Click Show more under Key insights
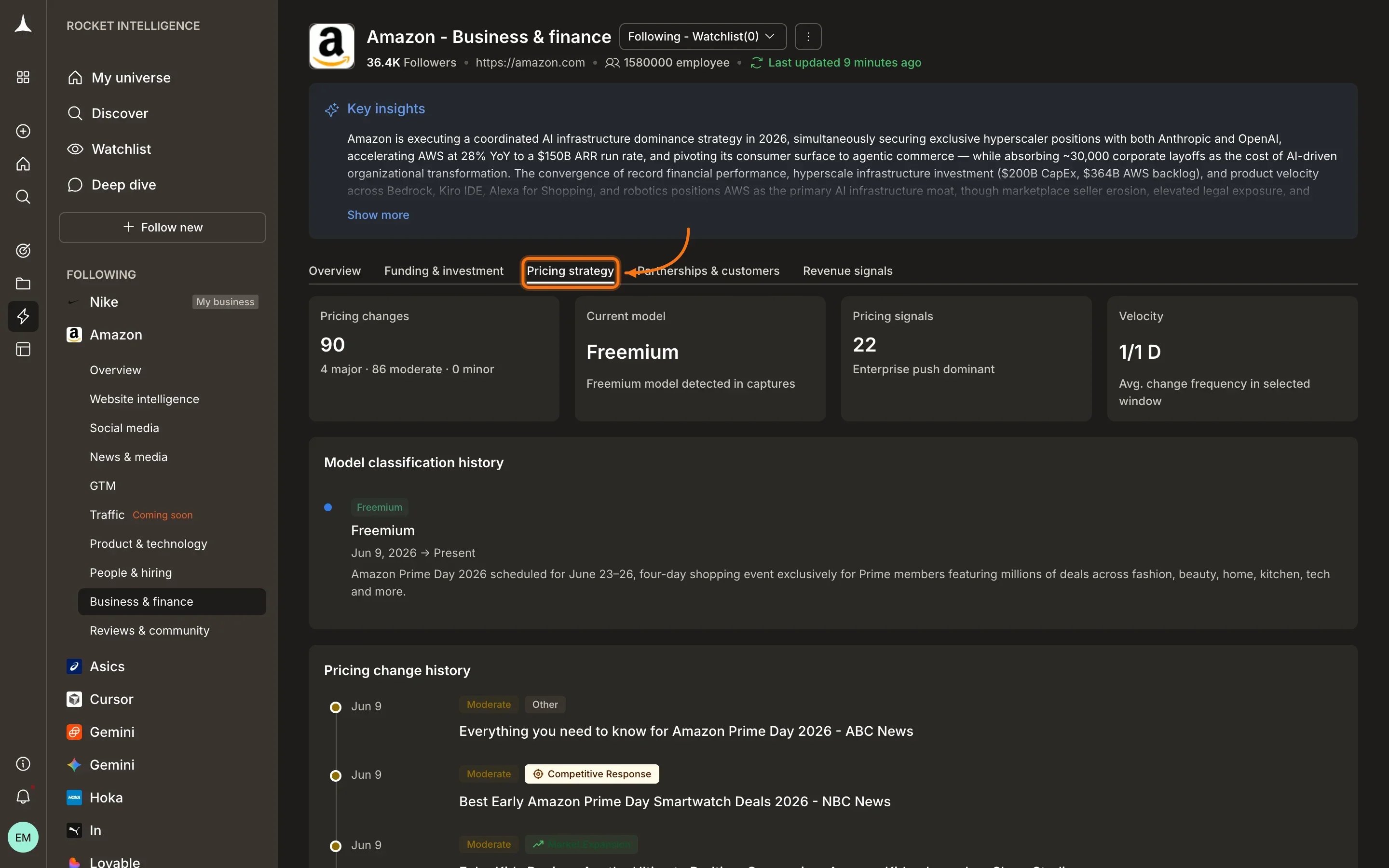The image size is (1389, 868). coord(378,215)
